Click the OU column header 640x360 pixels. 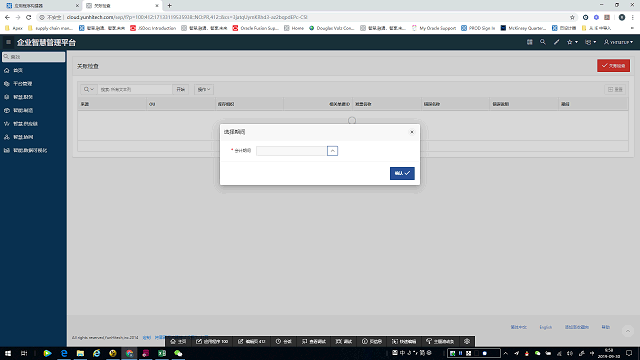pos(181,104)
